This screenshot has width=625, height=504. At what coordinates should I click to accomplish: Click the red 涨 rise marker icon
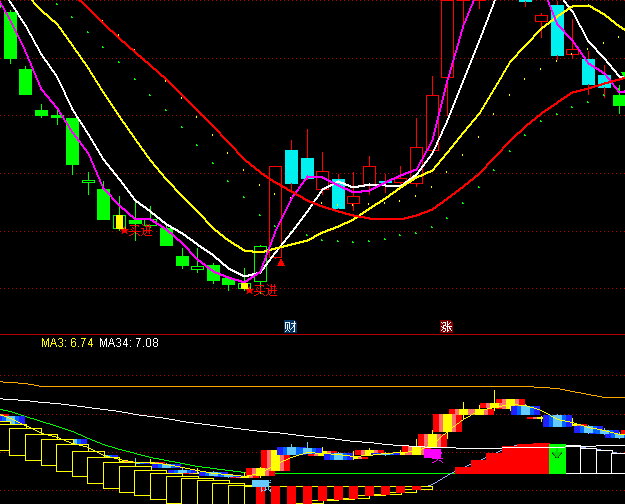tap(446, 326)
